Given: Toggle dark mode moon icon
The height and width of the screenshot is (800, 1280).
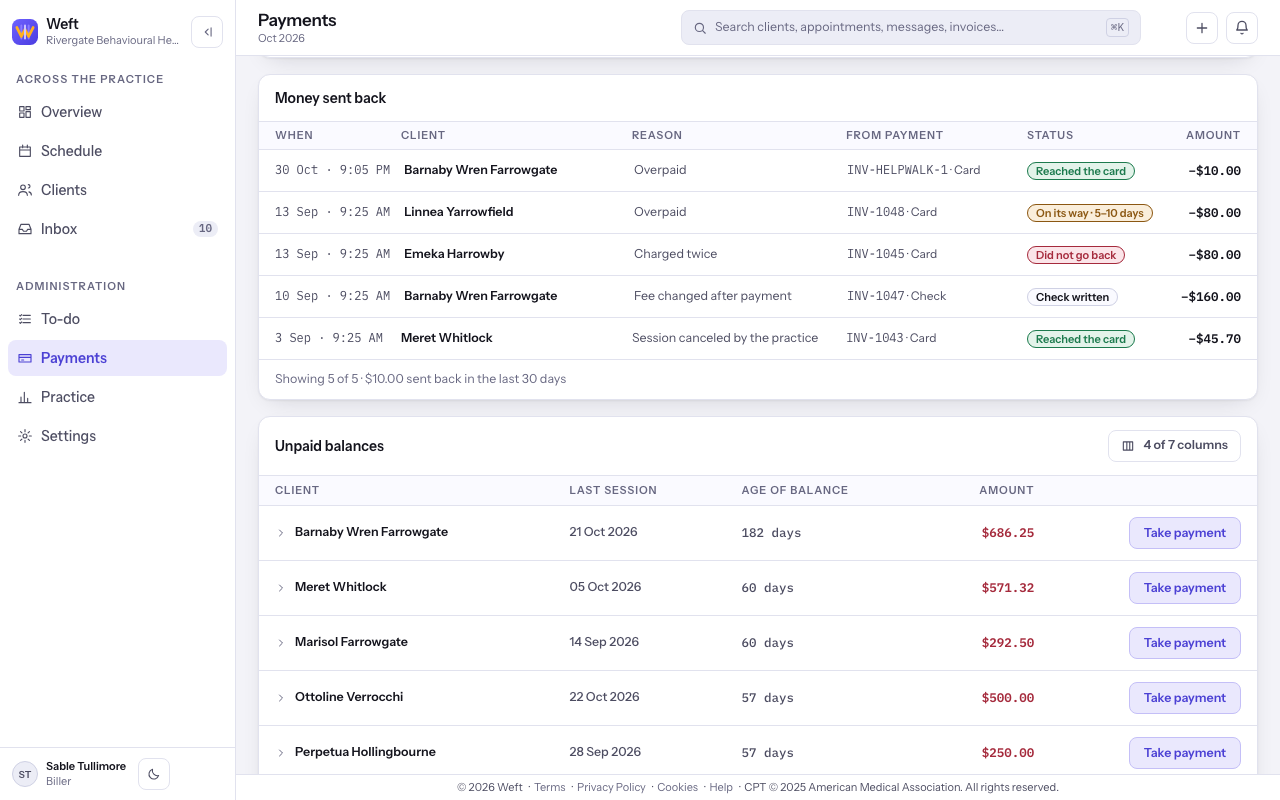Looking at the screenshot, I should tap(154, 774).
